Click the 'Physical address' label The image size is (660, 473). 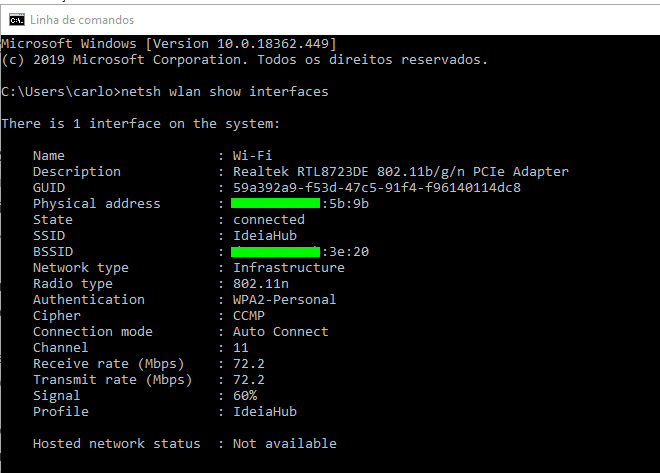(97, 204)
